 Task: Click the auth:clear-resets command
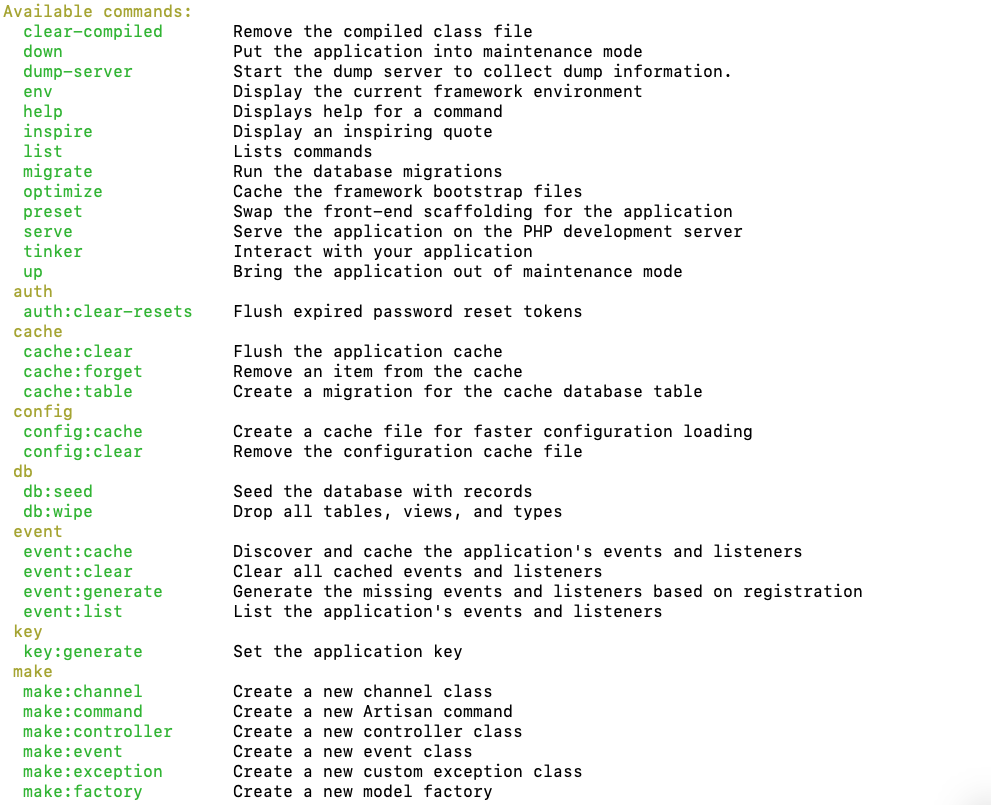(107, 312)
